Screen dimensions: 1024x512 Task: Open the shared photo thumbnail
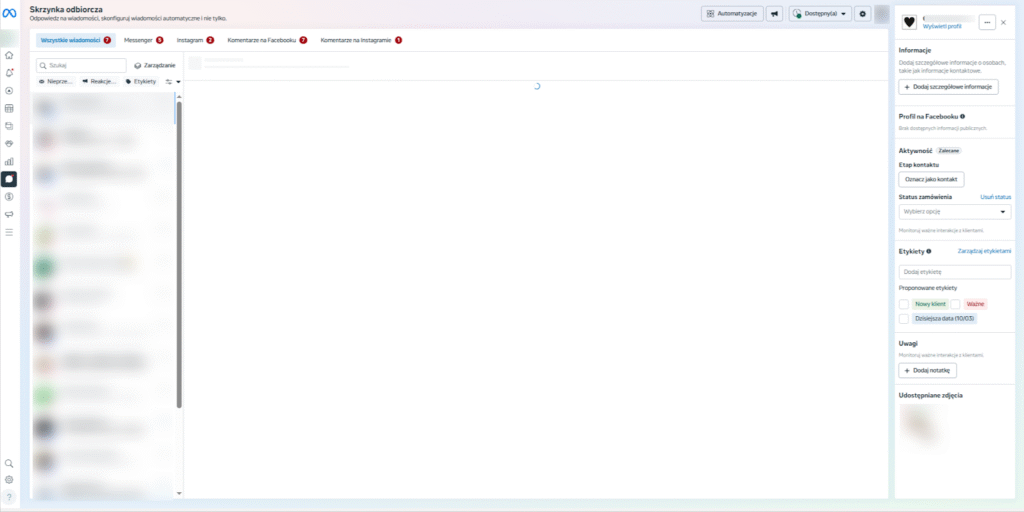921,424
